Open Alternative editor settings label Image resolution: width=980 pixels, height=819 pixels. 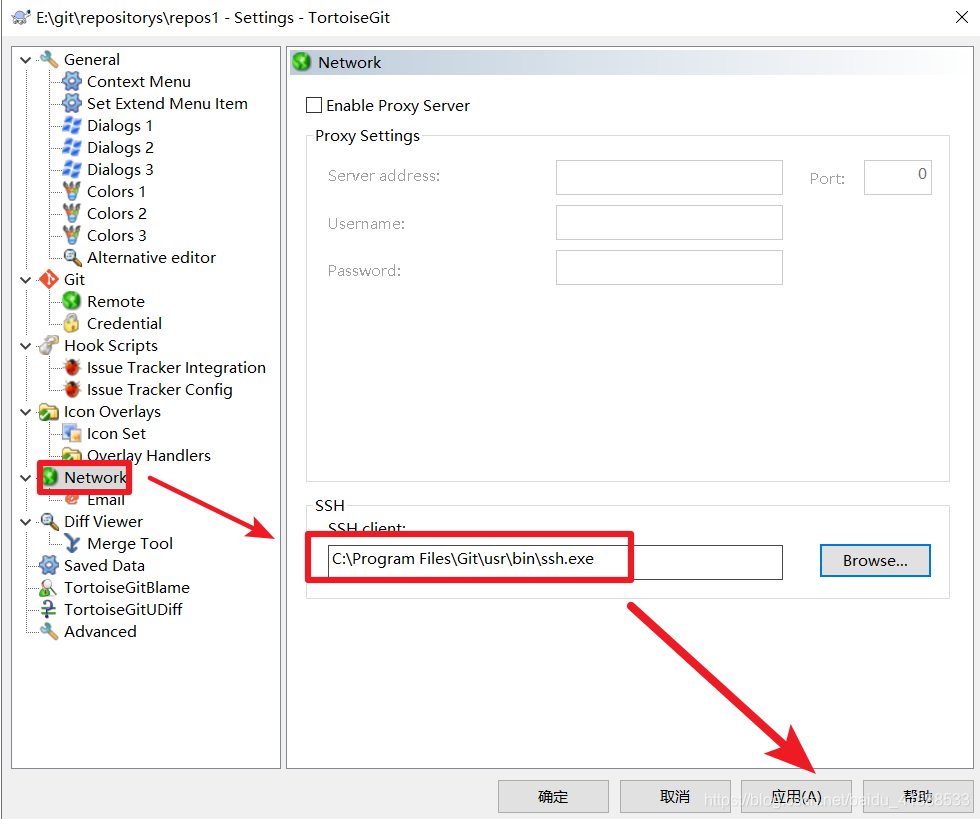coord(151,258)
